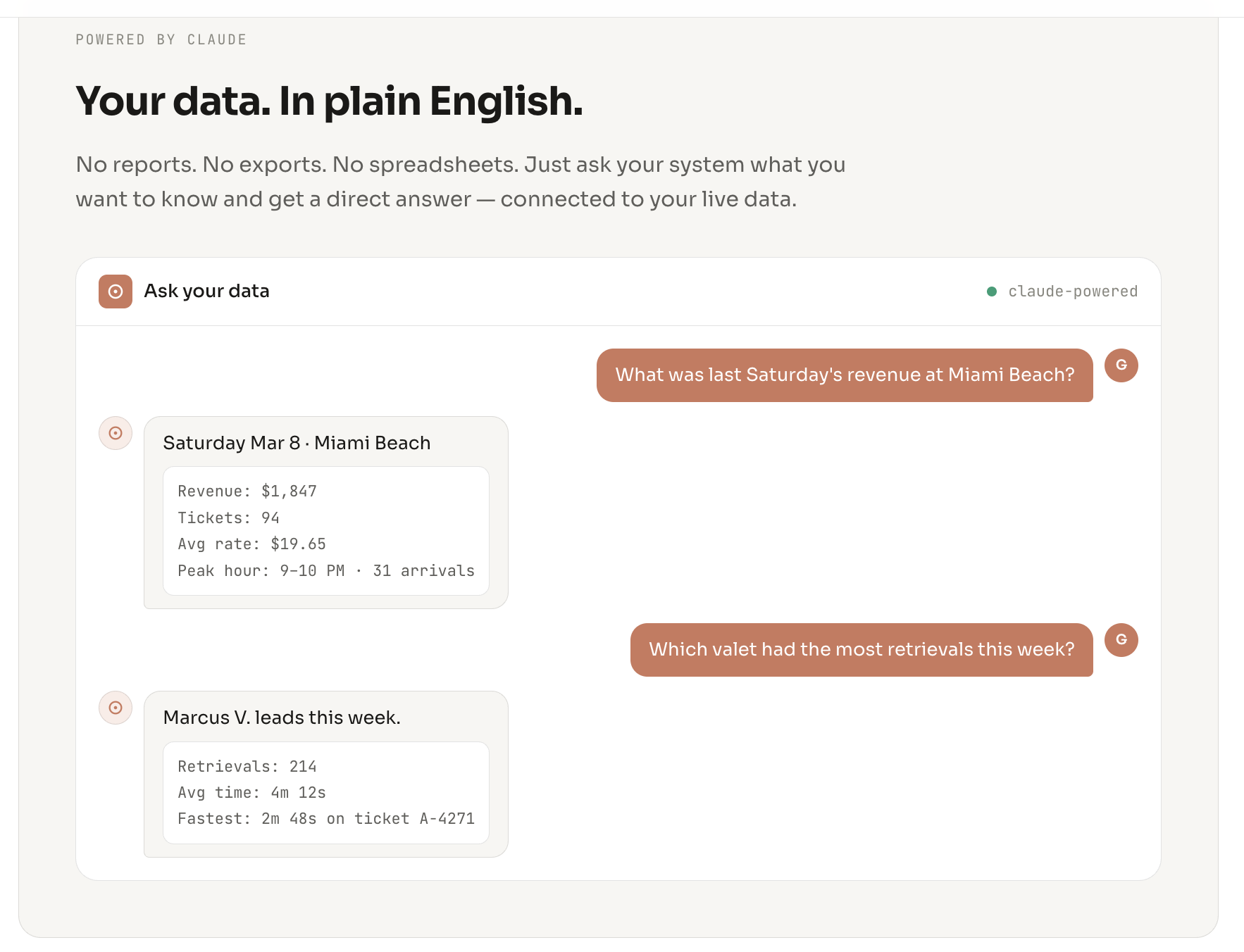Click the Avg rate $19.65 line
The image size is (1244, 952).
251,544
